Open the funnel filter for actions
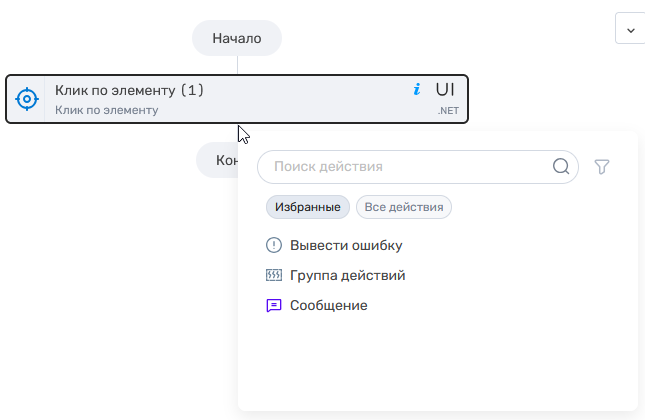 pyautogui.click(x=601, y=167)
